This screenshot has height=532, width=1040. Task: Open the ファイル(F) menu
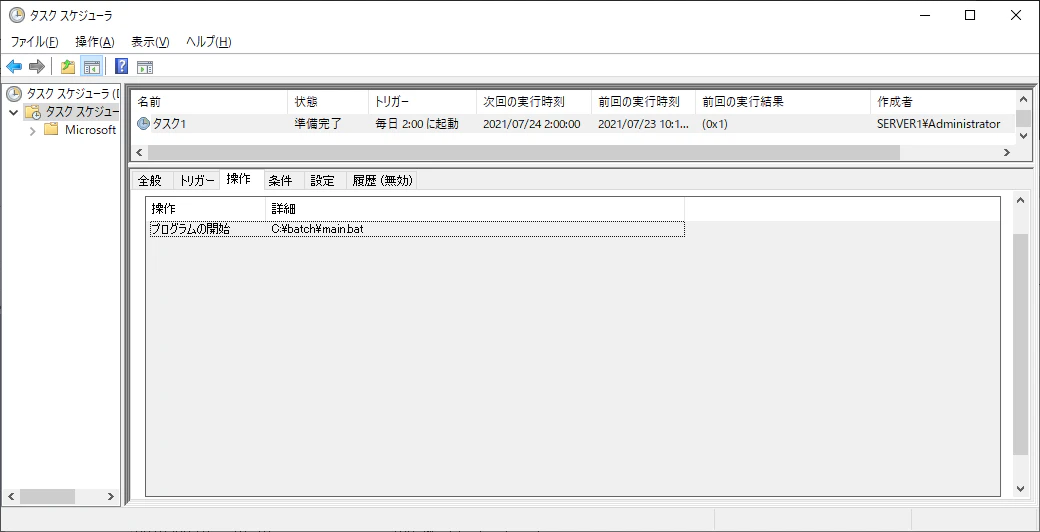coord(34,42)
